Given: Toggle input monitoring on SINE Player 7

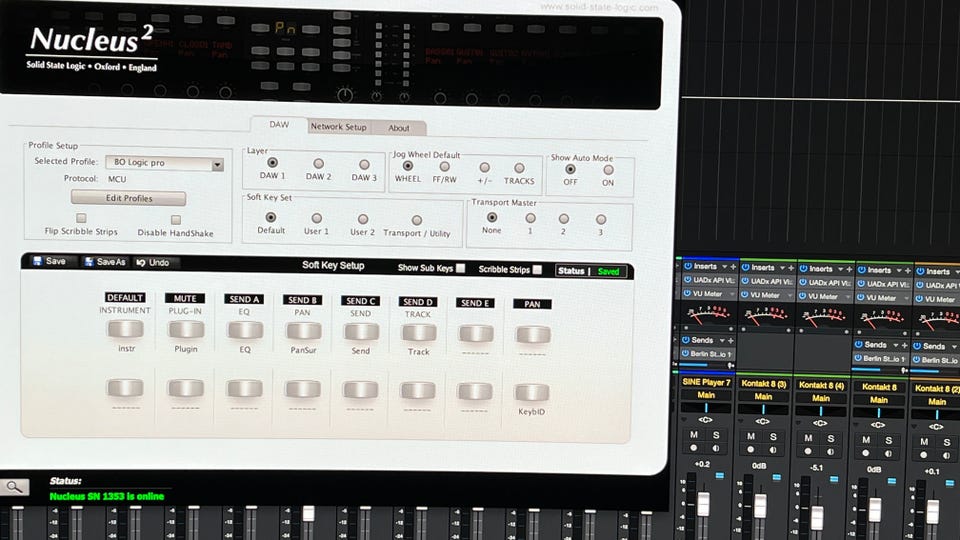Looking at the screenshot, I should click(716, 449).
